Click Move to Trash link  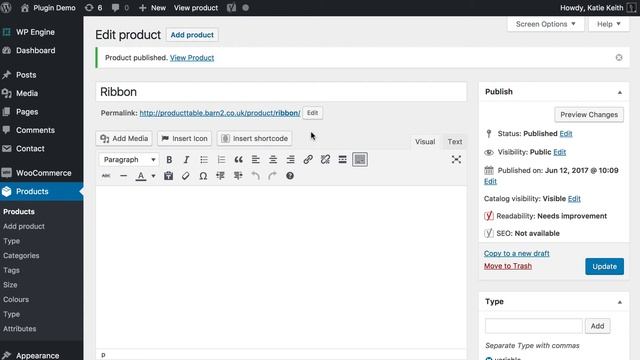[x=508, y=266]
